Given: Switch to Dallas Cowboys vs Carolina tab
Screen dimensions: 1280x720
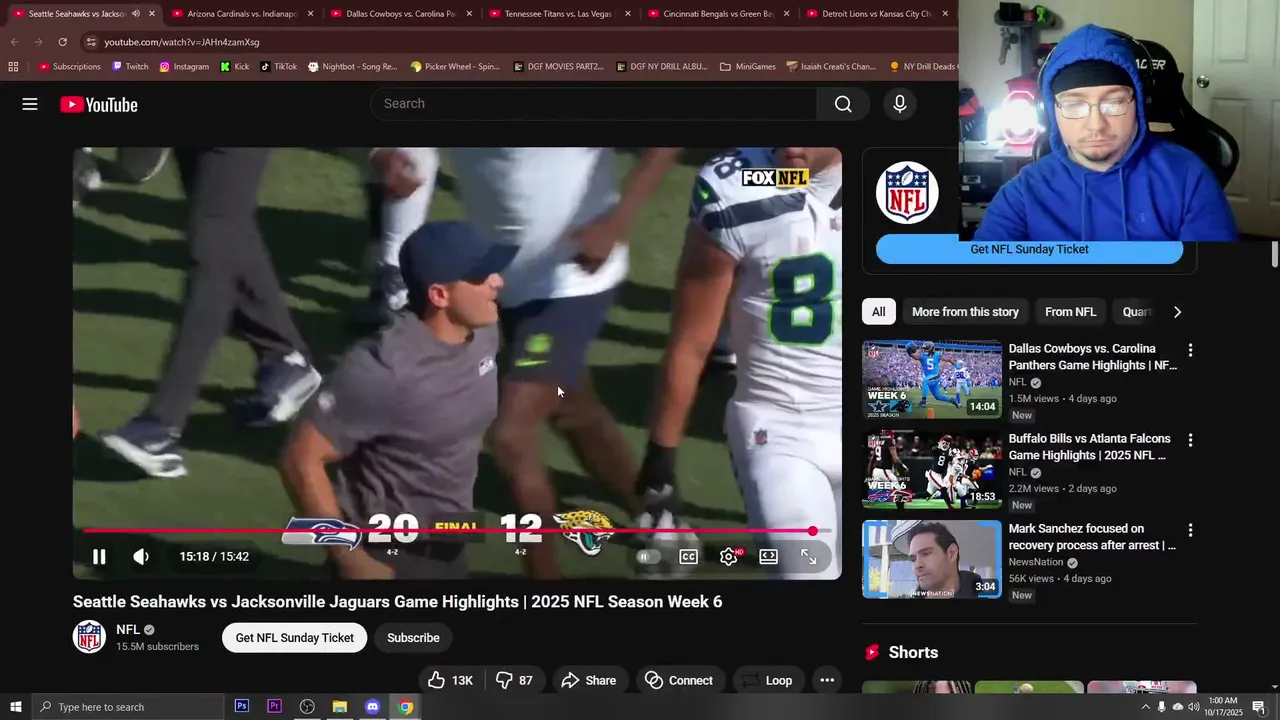Looking at the screenshot, I should [400, 14].
